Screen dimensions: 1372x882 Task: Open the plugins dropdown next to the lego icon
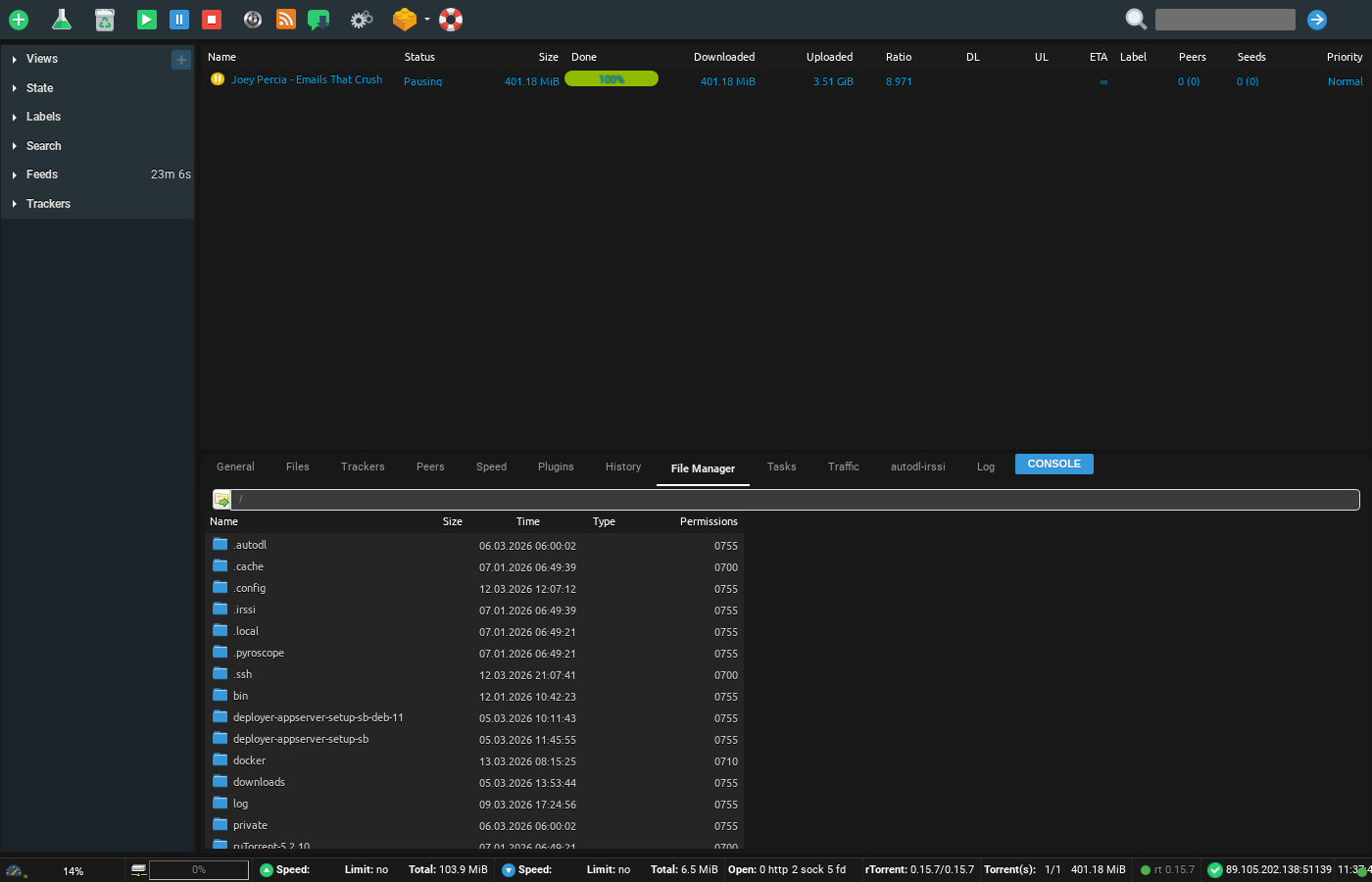pos(425,20)
